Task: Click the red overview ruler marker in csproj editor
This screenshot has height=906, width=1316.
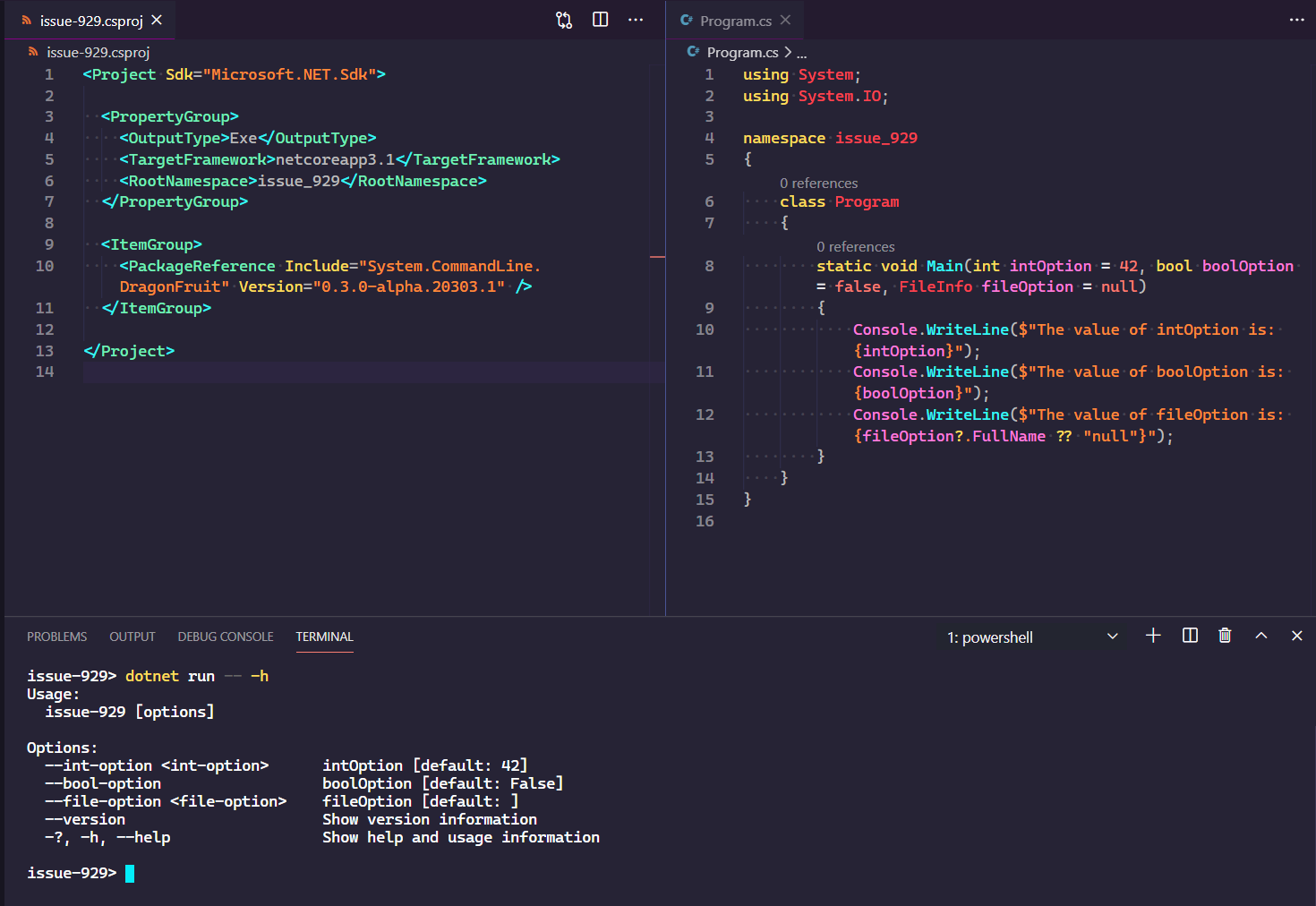Action: [x=658, y=257]
